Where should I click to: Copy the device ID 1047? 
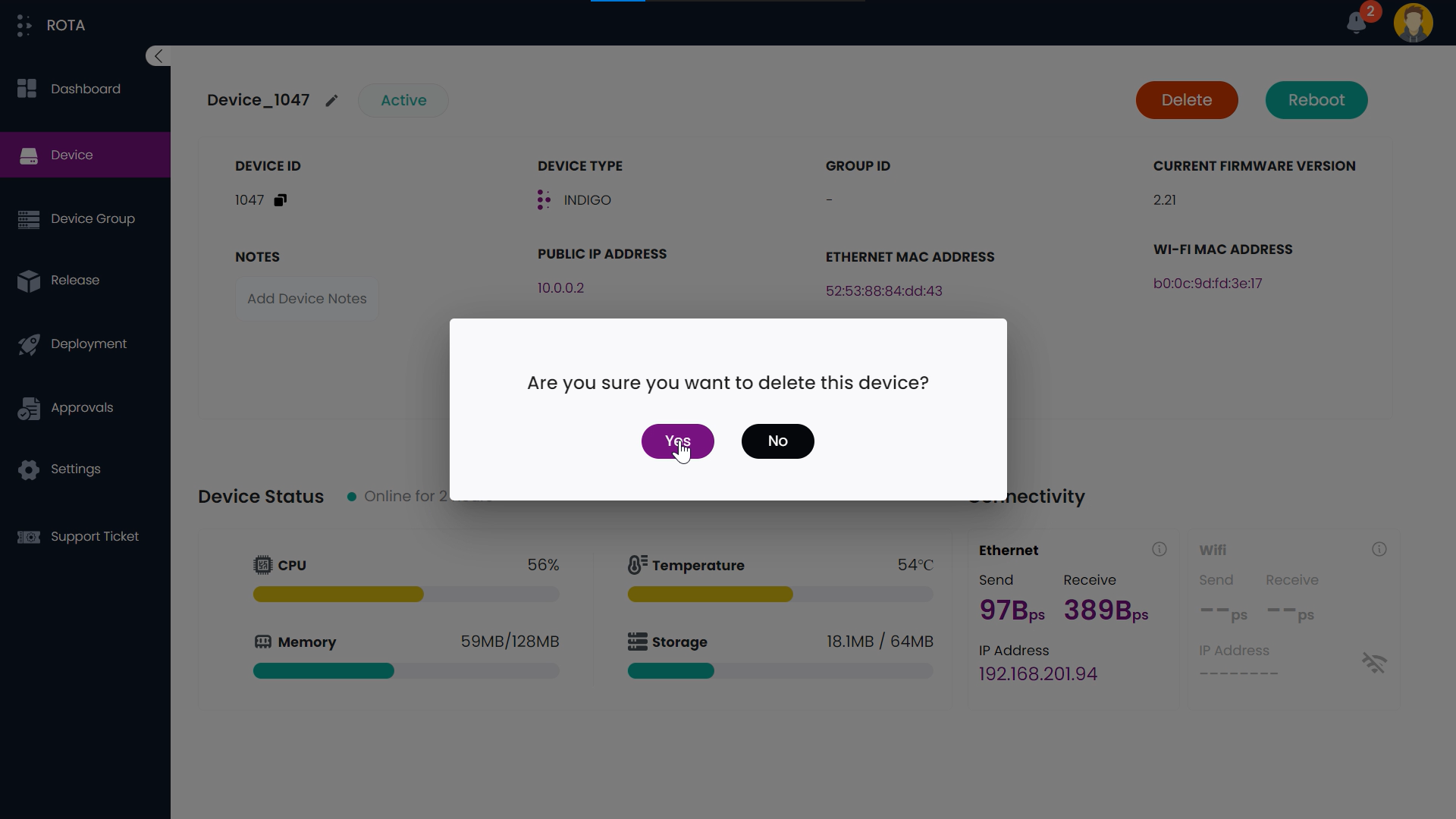[x=281, y=200]
